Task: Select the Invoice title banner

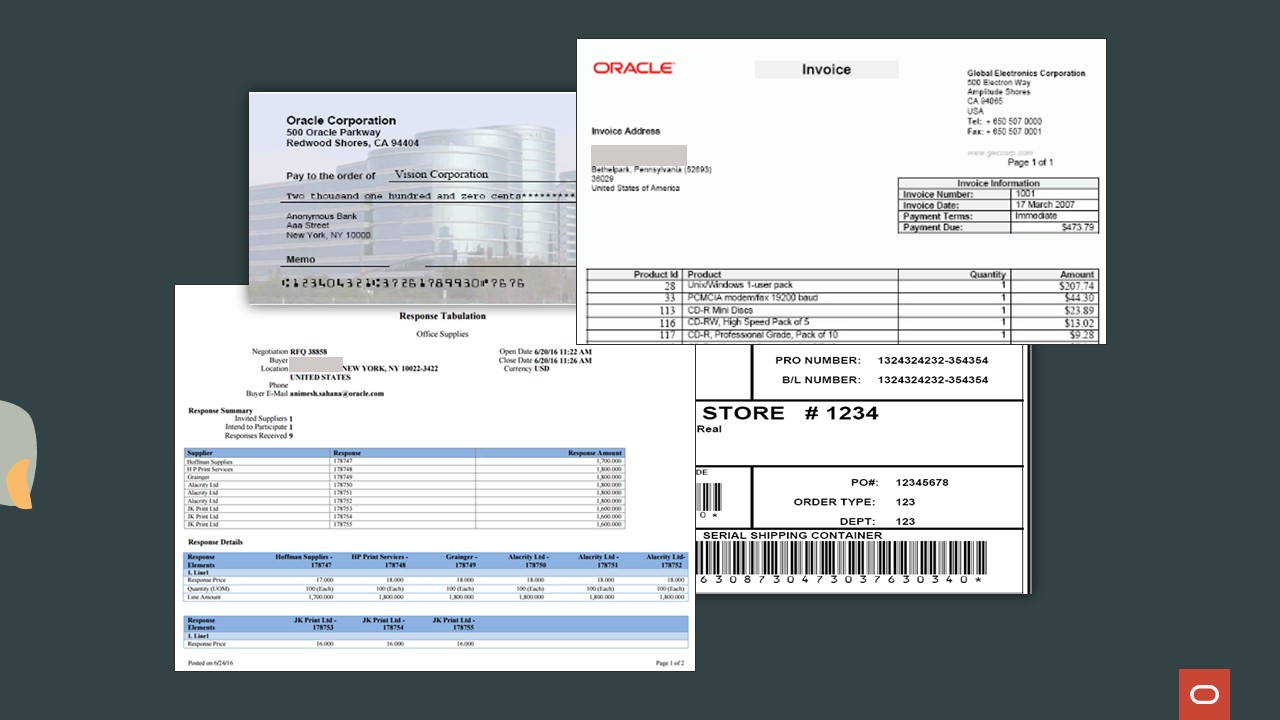Action: pyautogui.click(x=826, y=68)
